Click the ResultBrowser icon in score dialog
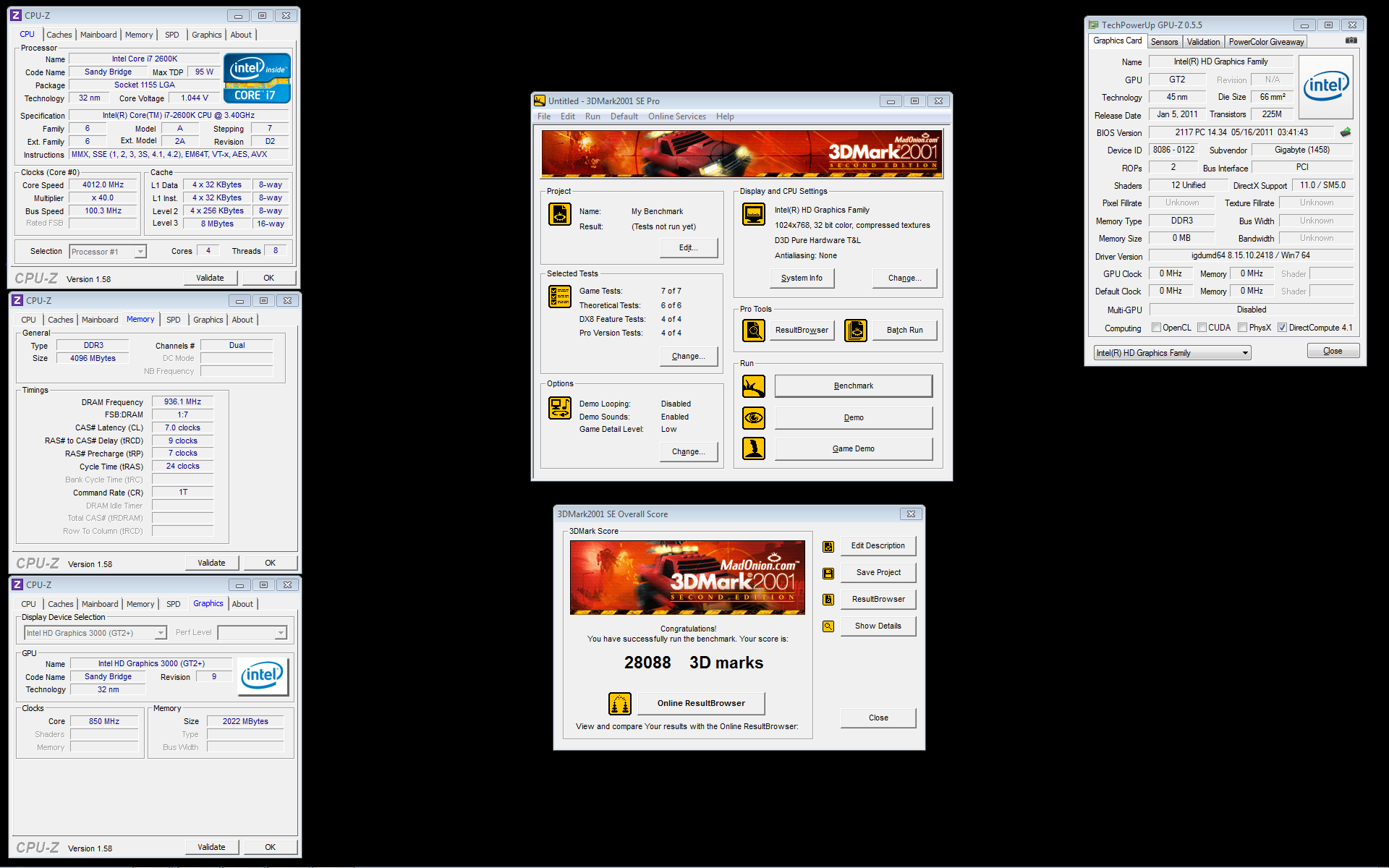This screenshot has width=1389, height=868. click(828, 600)
